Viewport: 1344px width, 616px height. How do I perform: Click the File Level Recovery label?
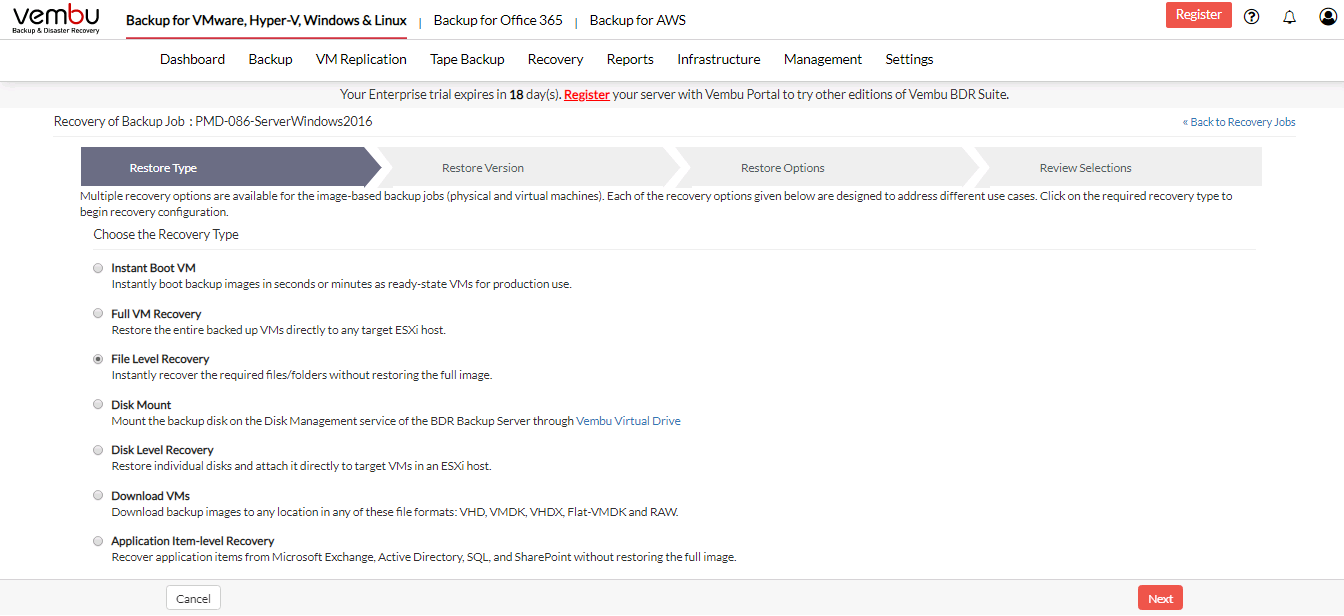pyautogui.click(x=160, y=359)
